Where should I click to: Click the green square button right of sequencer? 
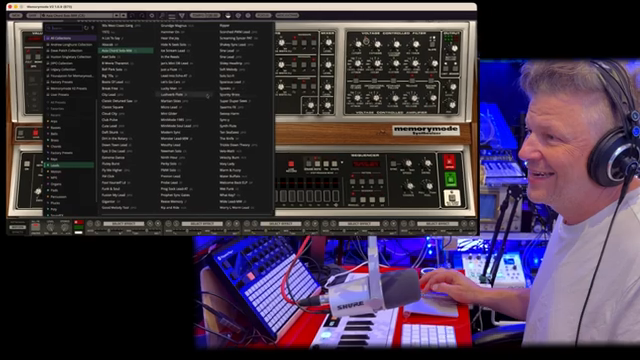click(x=450, y=179)
